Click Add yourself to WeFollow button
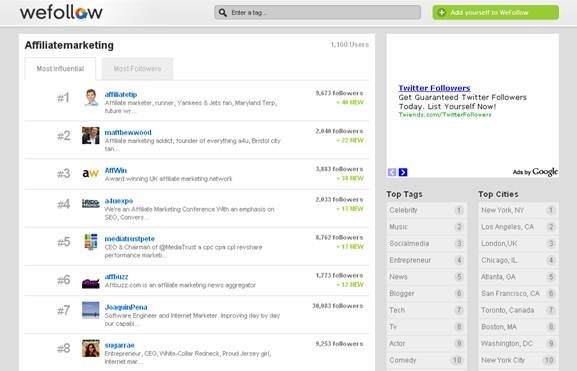 [x=495, y=13]
